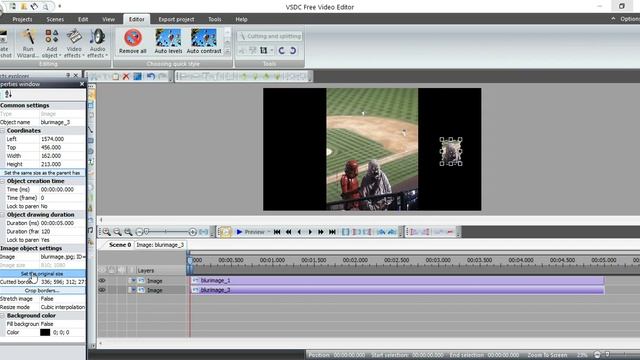Step to the next frame
The width and height of the screenshot is (640, 360).
[310, 232]
